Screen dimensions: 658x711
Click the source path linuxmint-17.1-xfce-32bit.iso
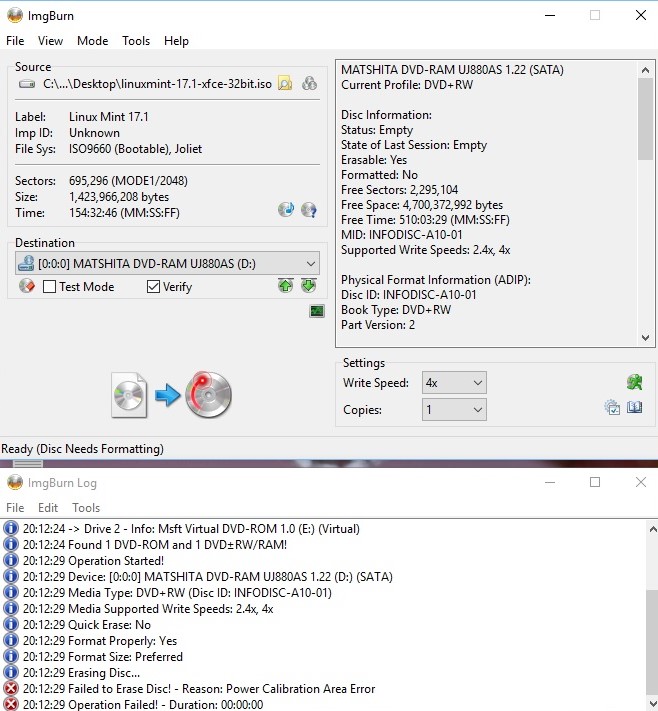click(x=157, y=84)
